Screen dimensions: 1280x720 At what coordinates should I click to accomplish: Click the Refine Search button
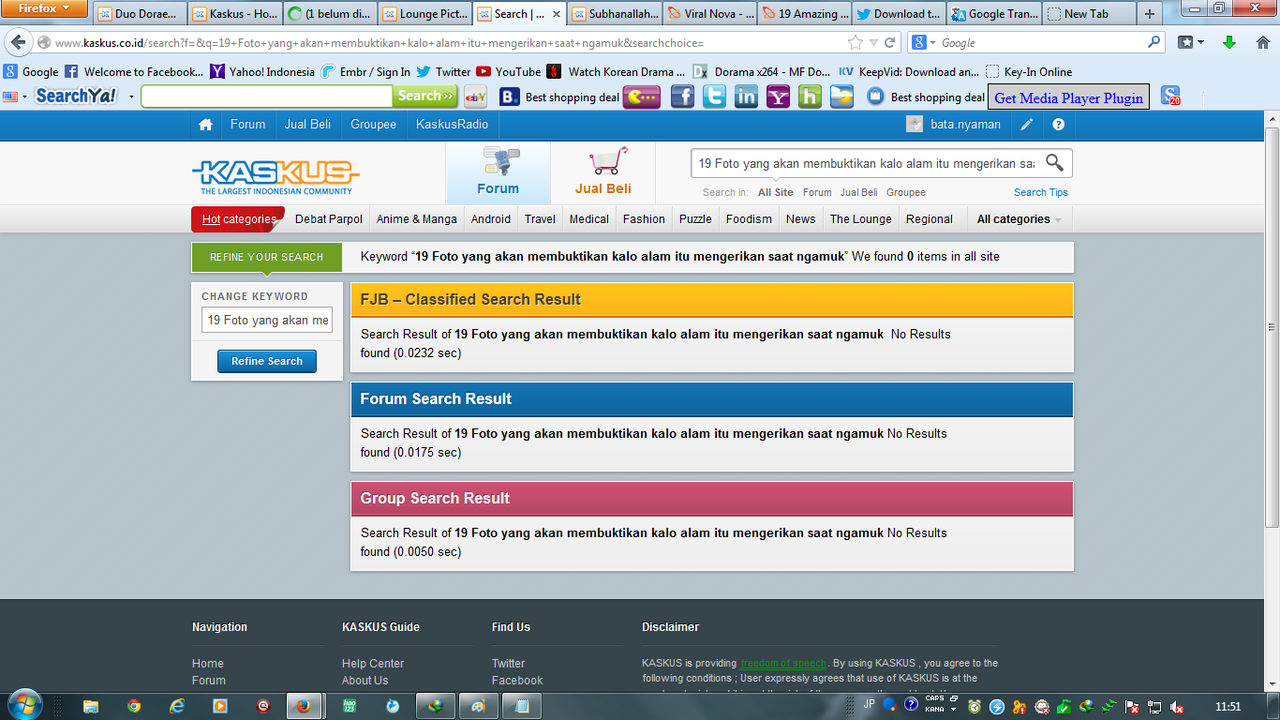coord(267,361)
